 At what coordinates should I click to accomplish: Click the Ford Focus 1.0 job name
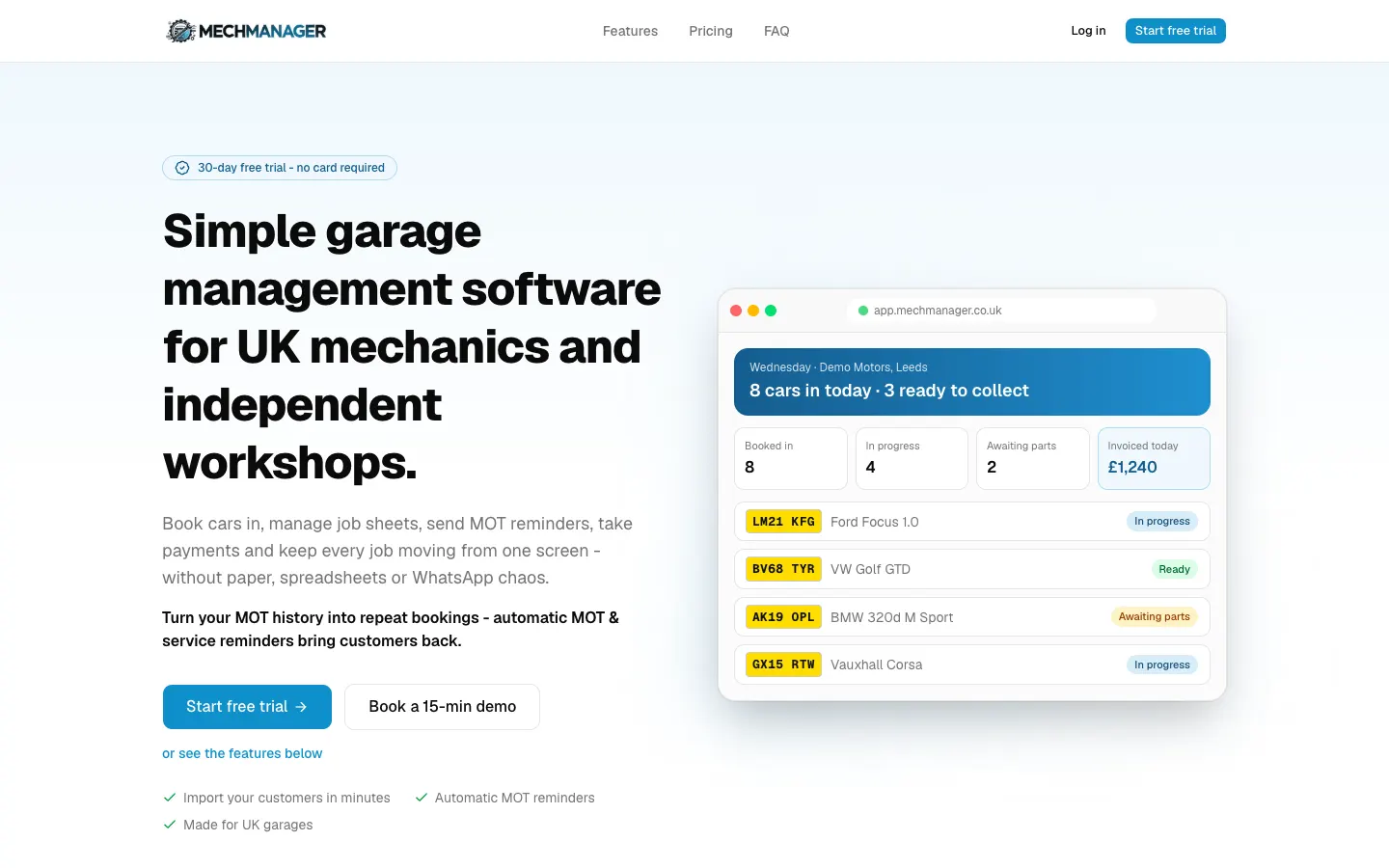pos(875,522)
